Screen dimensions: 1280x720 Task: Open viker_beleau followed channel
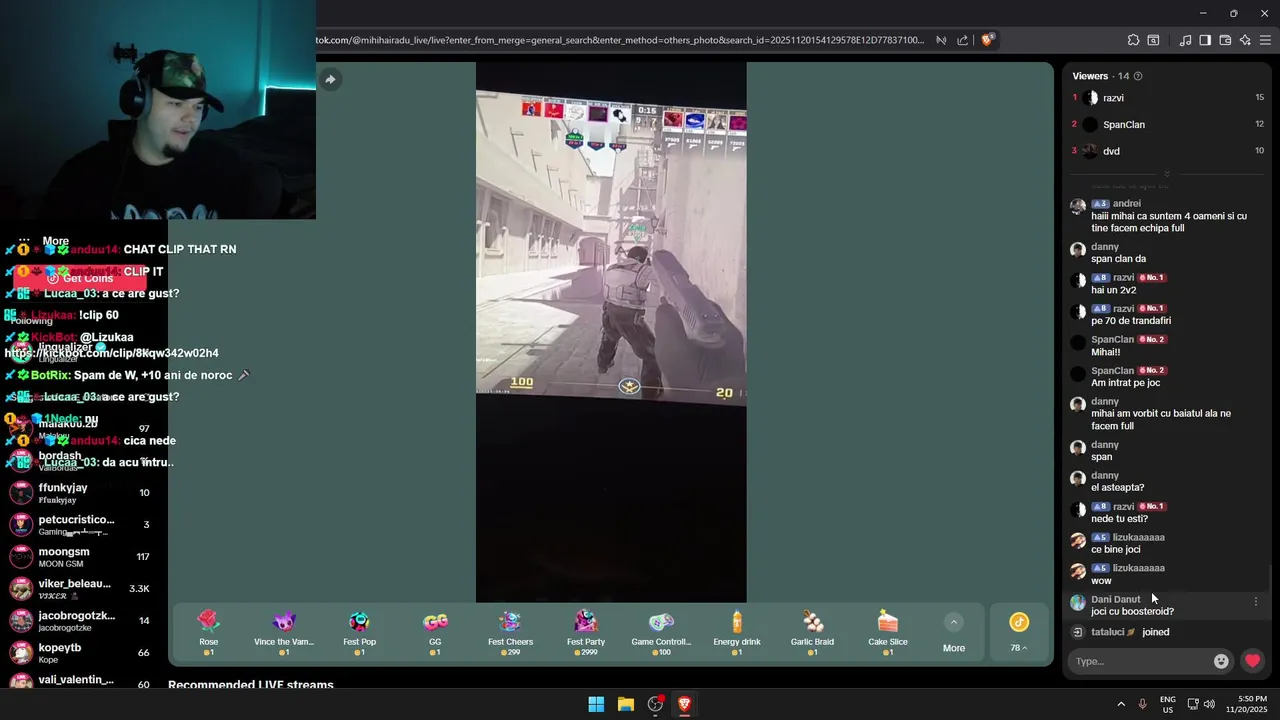(x=80, y=588)
